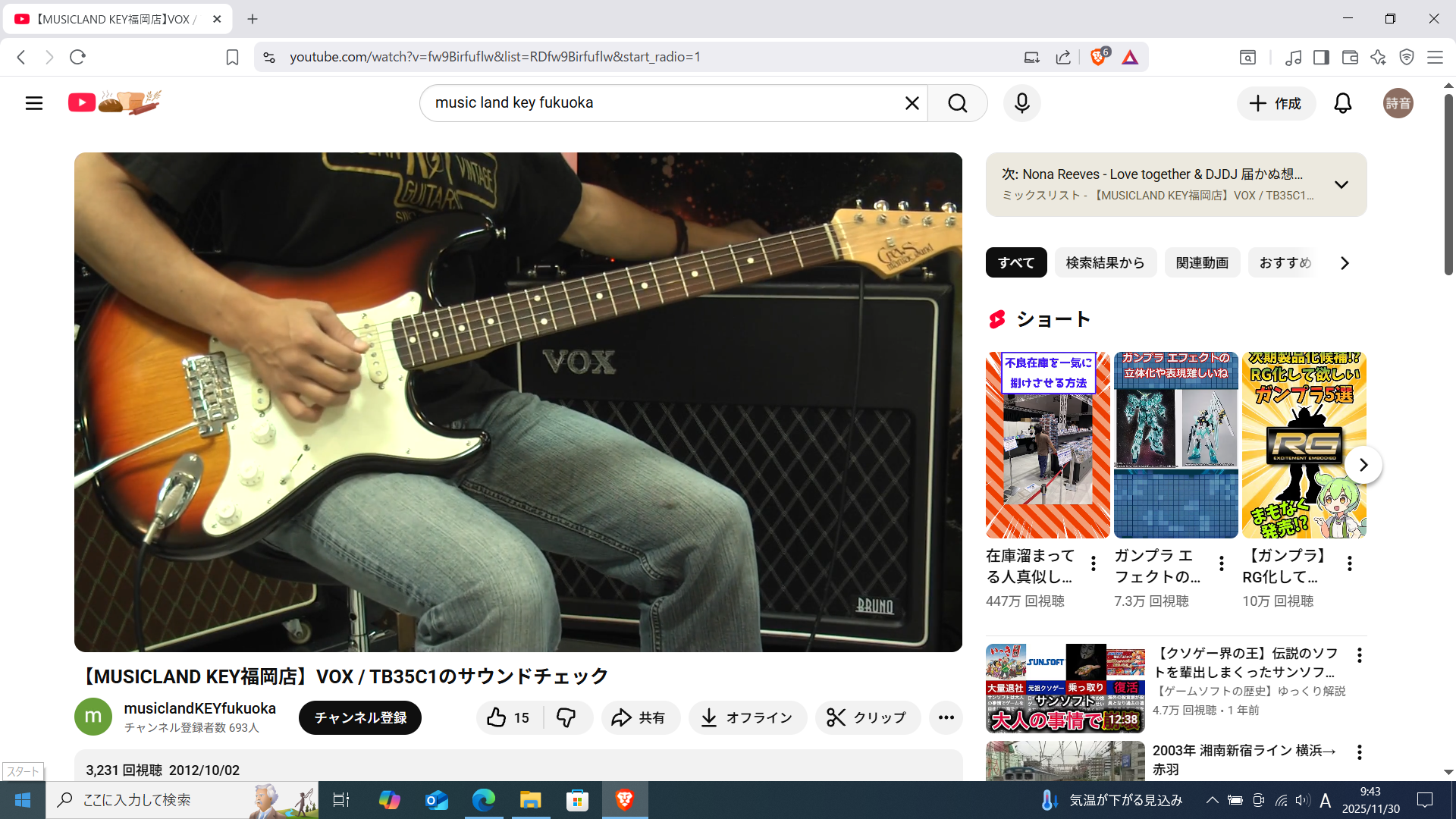Open the Sunsoft クソゲー video thumbnail

1065,689
